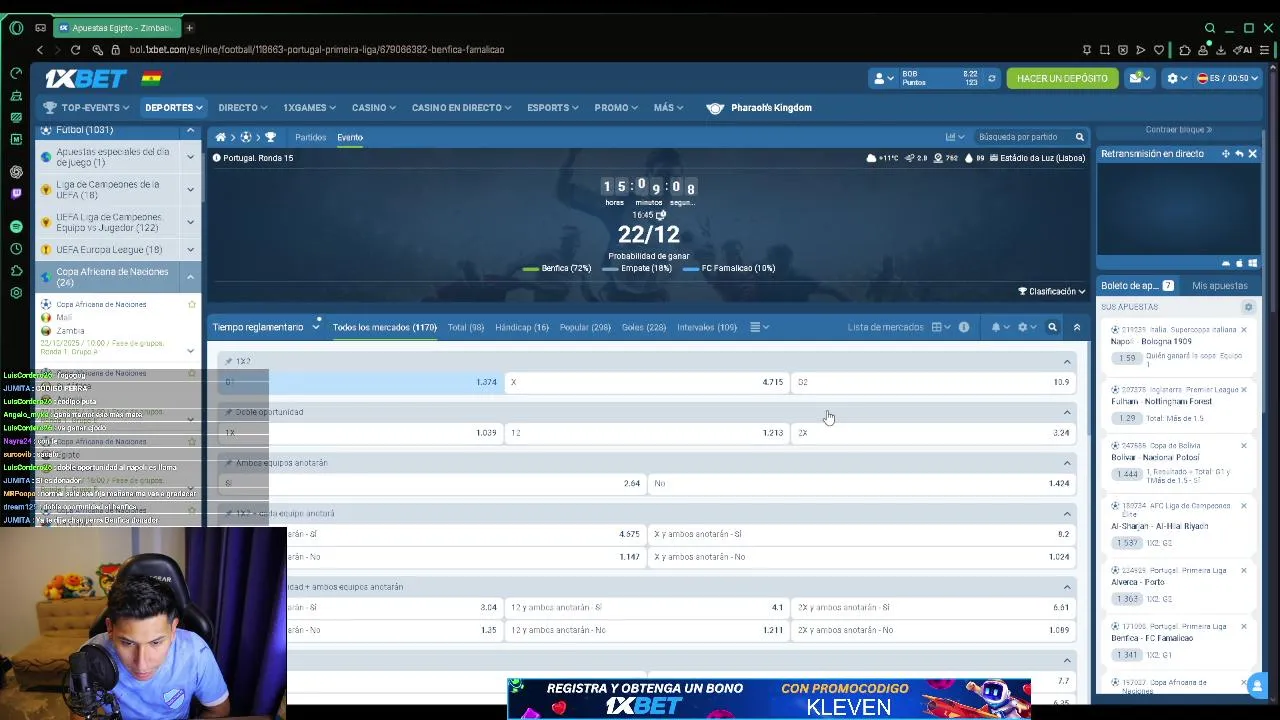Viewport: 1280px width, 720px height.
Task: Click Contraer bloque link
Action: [1179, 130]
